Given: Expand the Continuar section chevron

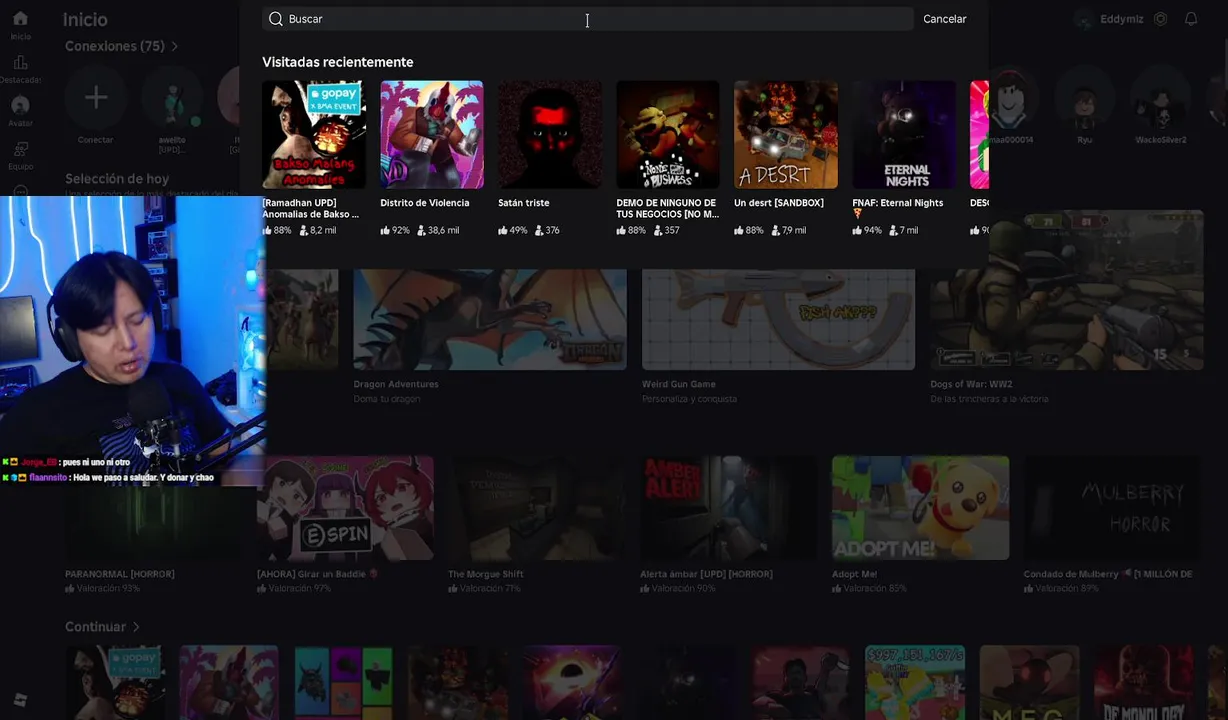Looking at the screenshot, I should (x=136, y=627).
